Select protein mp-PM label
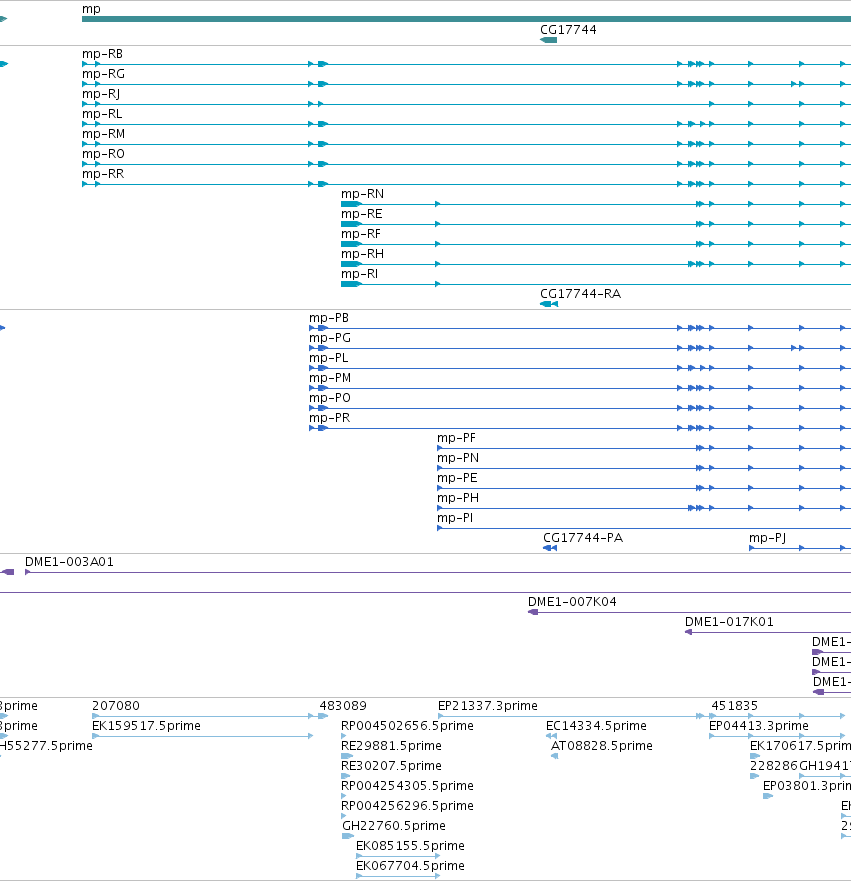Viewport: 851px width, 881px height. pos(330,378)
